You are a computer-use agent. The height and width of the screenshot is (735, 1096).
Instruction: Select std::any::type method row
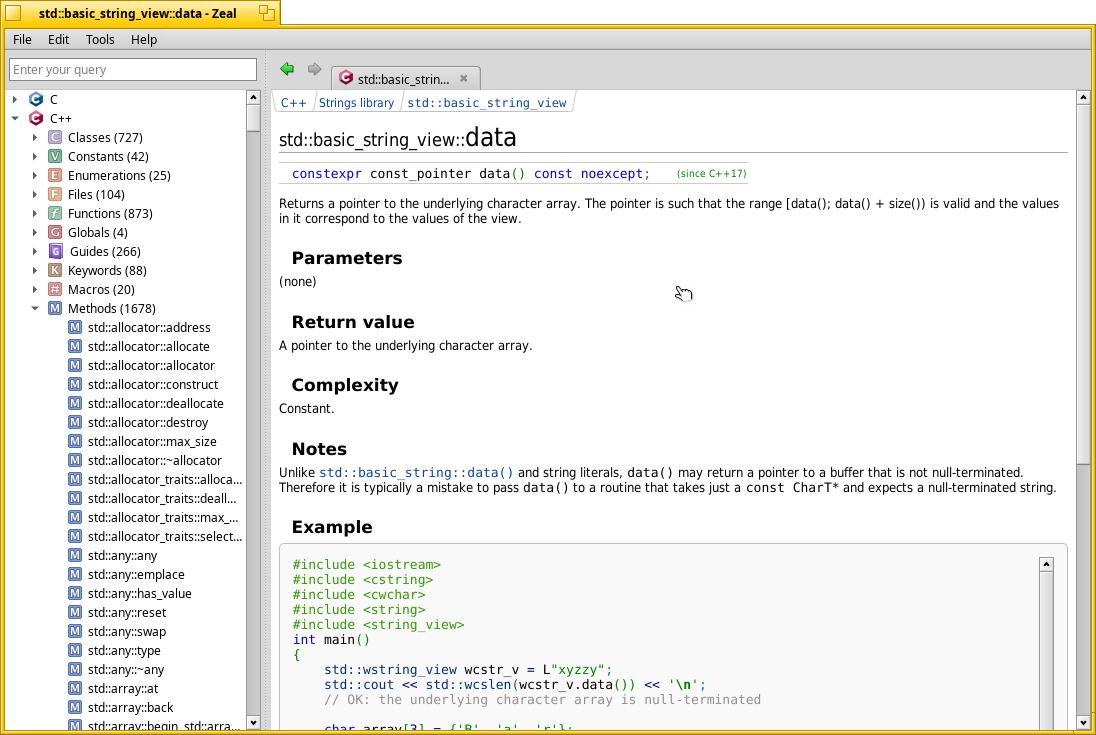coord(124,650)
